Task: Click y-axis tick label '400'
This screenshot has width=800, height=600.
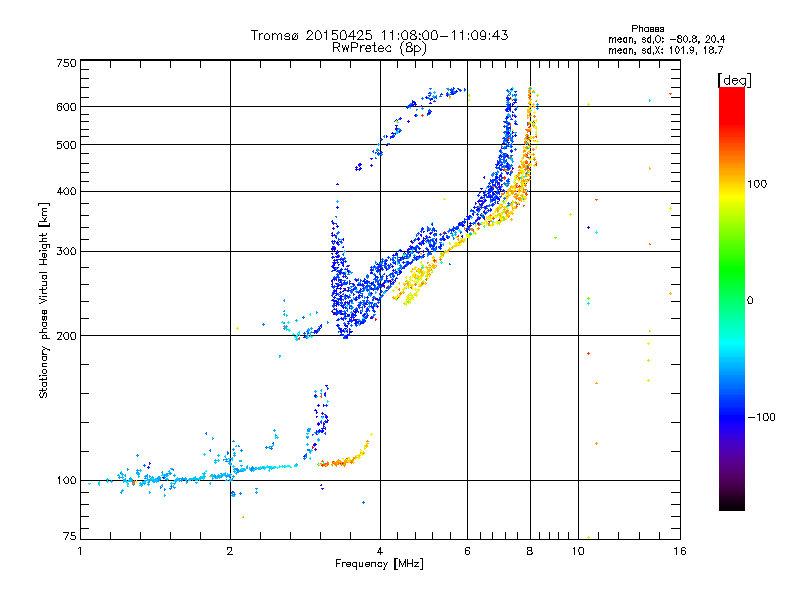Action: click(66, 192)
